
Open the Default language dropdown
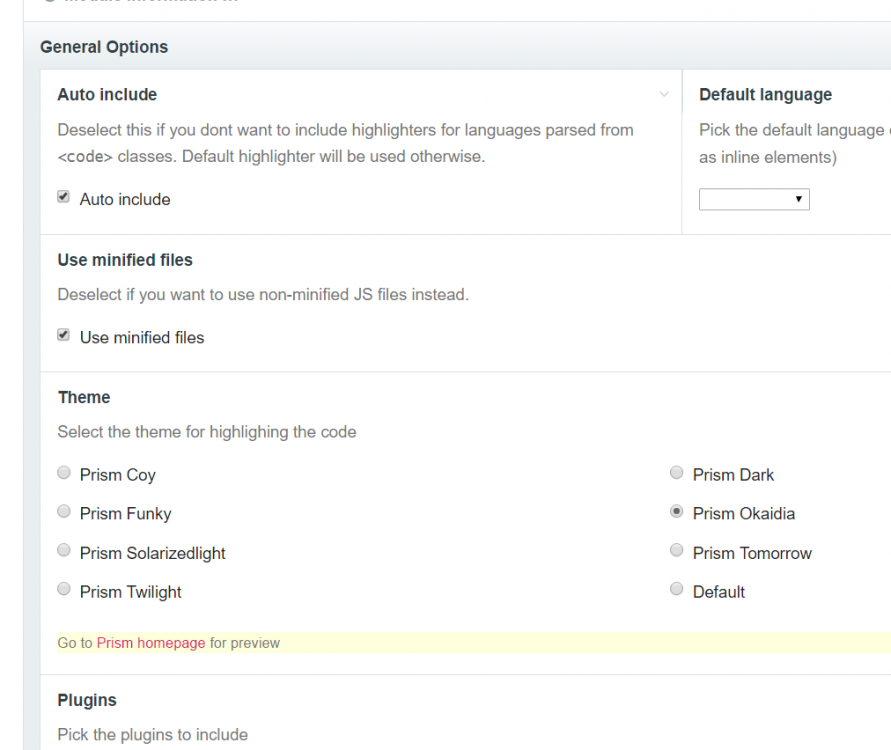click(x=754, y=200)
